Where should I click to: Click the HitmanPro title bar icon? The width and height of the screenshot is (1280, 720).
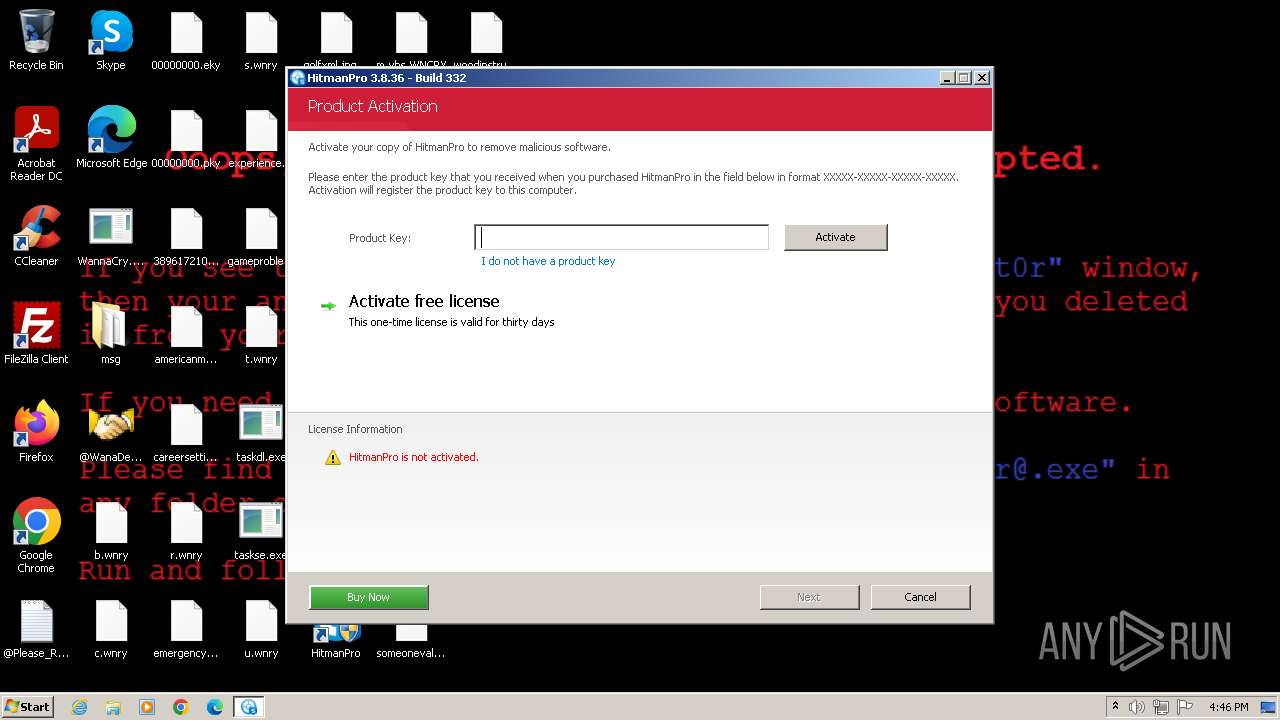click(x=297, y=78)
